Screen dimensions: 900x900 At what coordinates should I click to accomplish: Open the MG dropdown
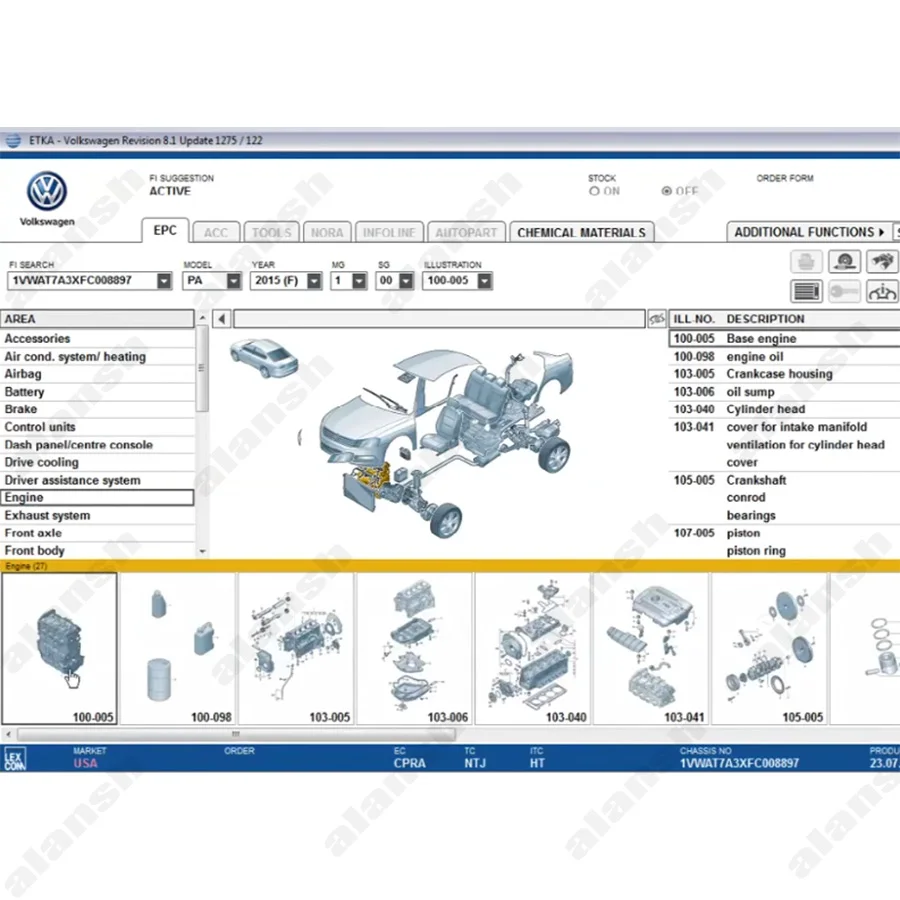(x=359, y=281)
